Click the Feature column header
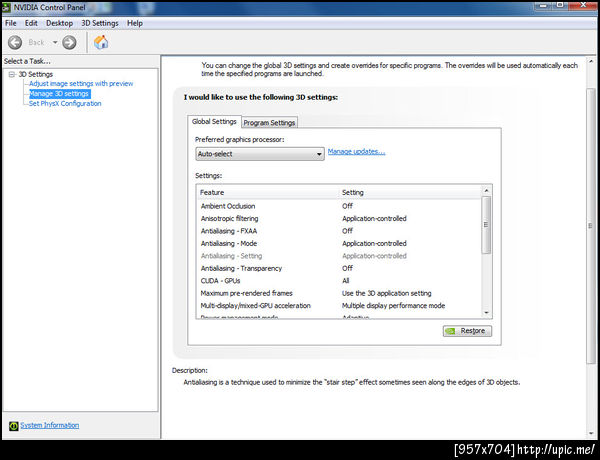Viewport: 600px width, 460px height. [x=268, y=192]
